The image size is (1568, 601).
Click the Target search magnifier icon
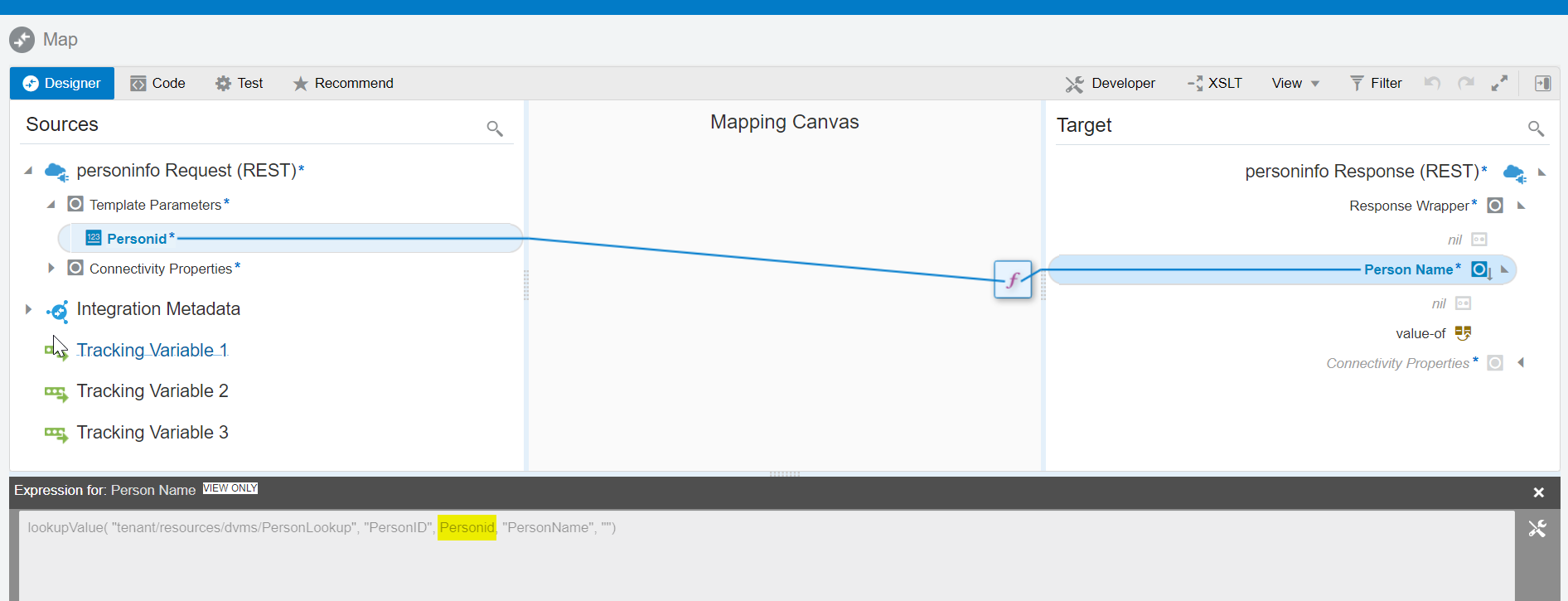1536,128
